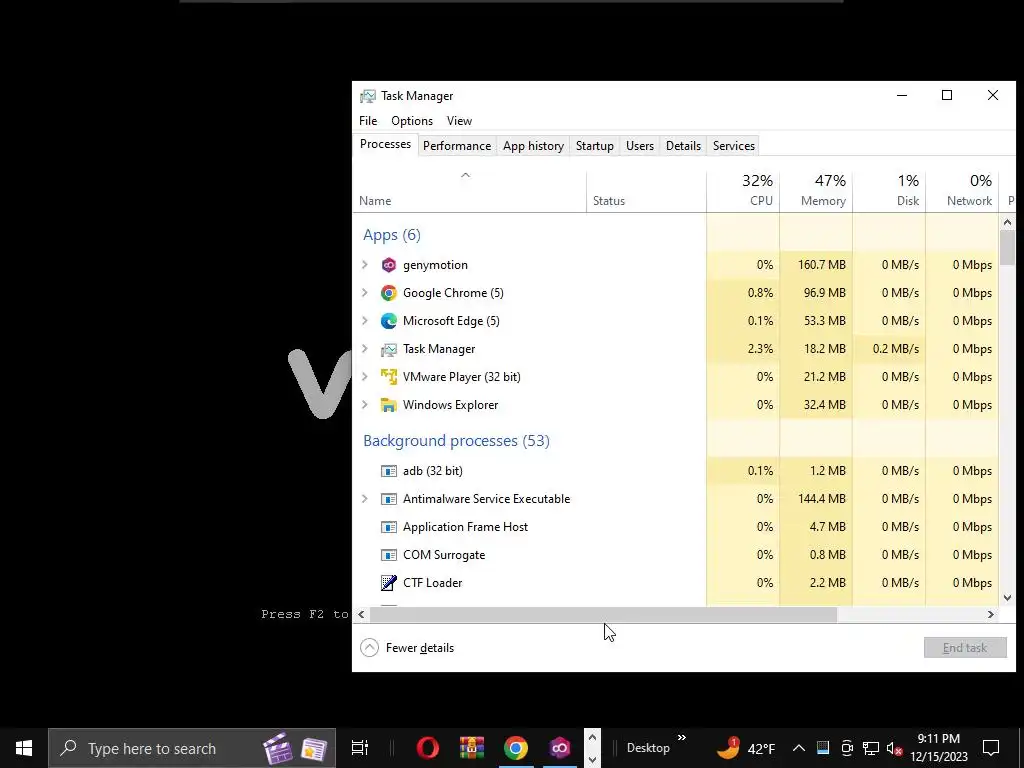Open Task View on the taskbar
The height and width of the screenshot is (768, 1024).
(360, 748)
